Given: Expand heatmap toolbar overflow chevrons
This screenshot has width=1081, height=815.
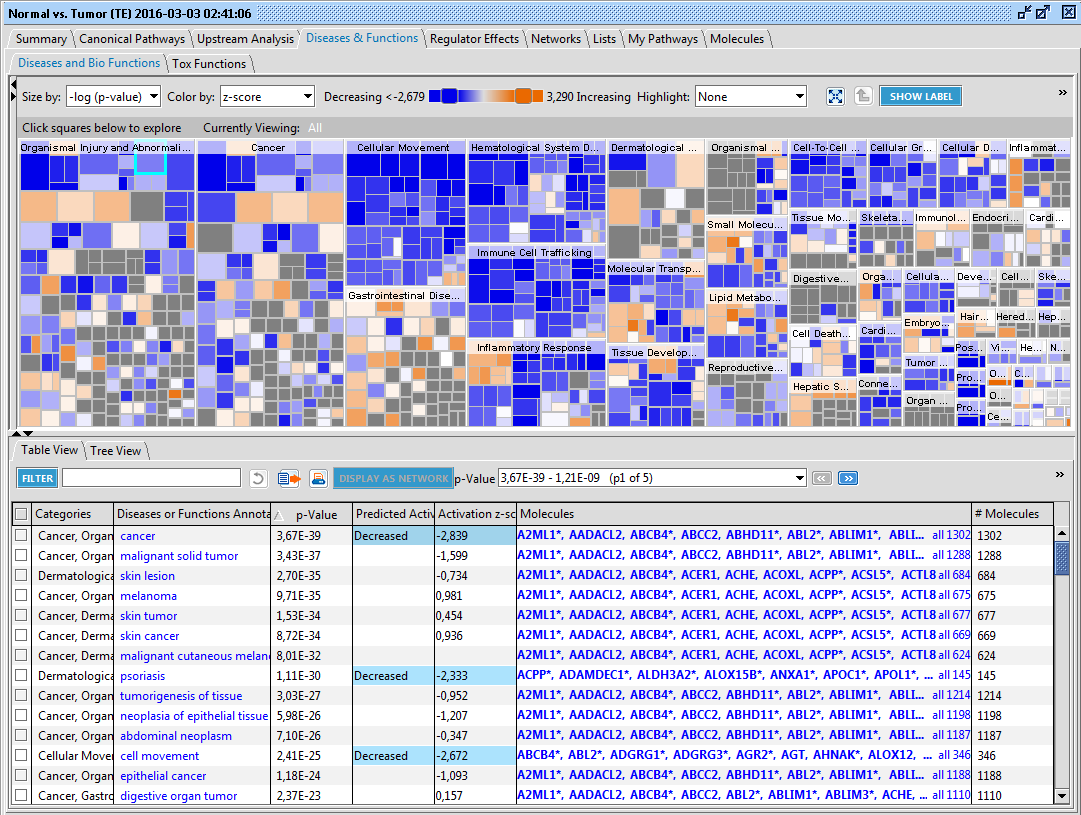Looking at the screenshot, I should (x=1062, y=92).
